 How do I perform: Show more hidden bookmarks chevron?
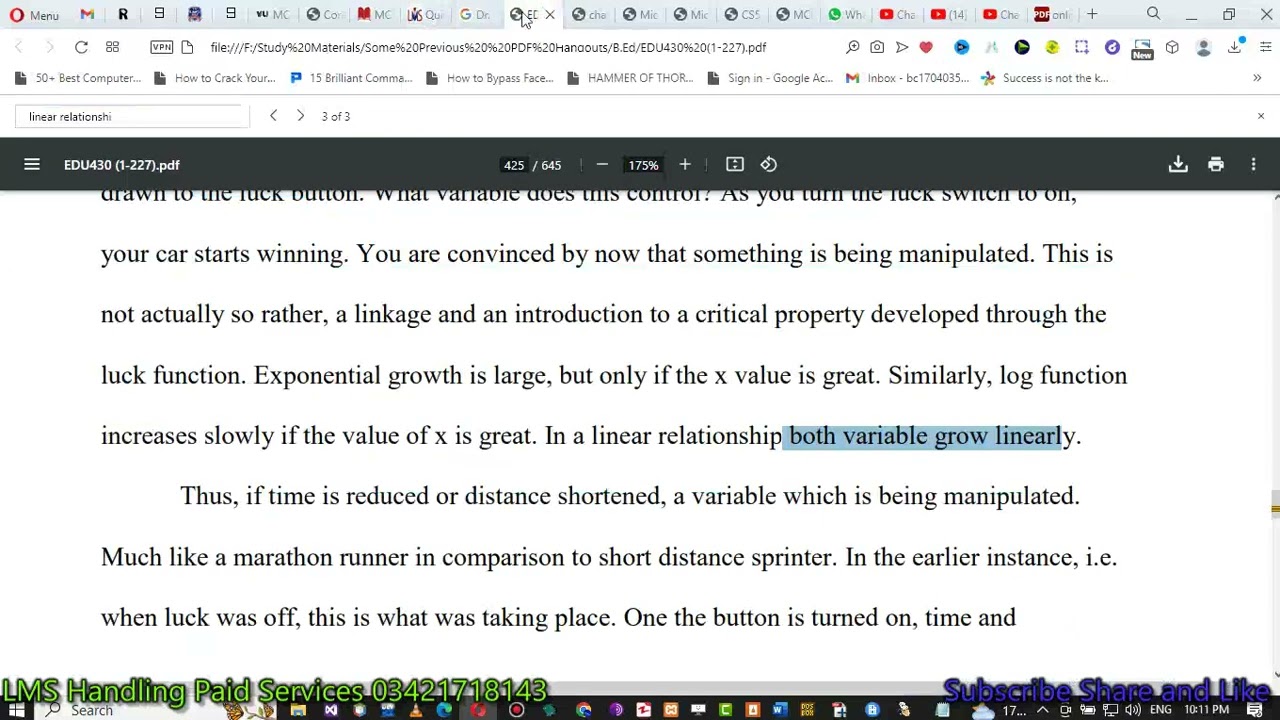click(x=1257, y=78)
